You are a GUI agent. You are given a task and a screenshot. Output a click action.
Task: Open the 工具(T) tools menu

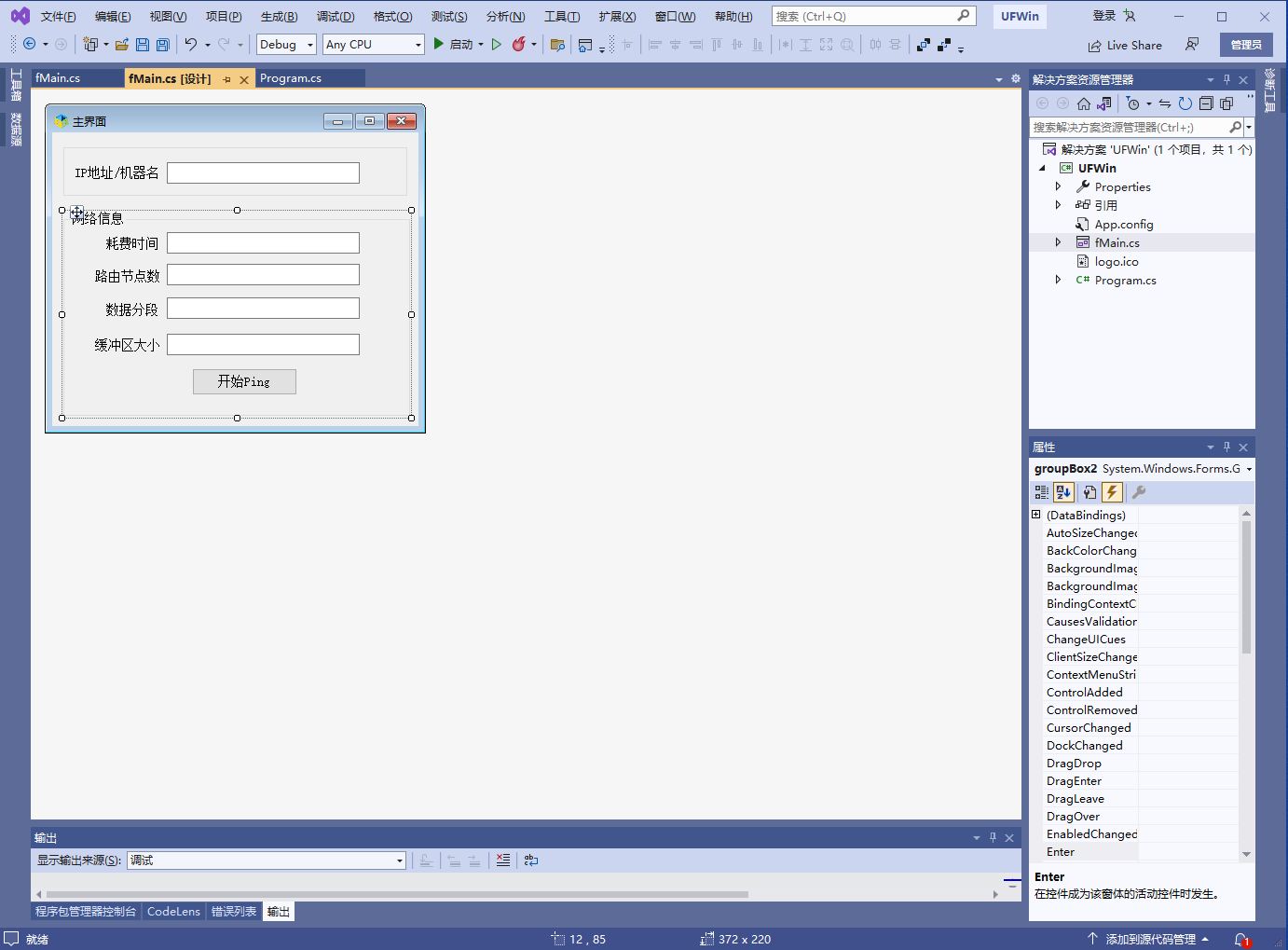point(562,17)
